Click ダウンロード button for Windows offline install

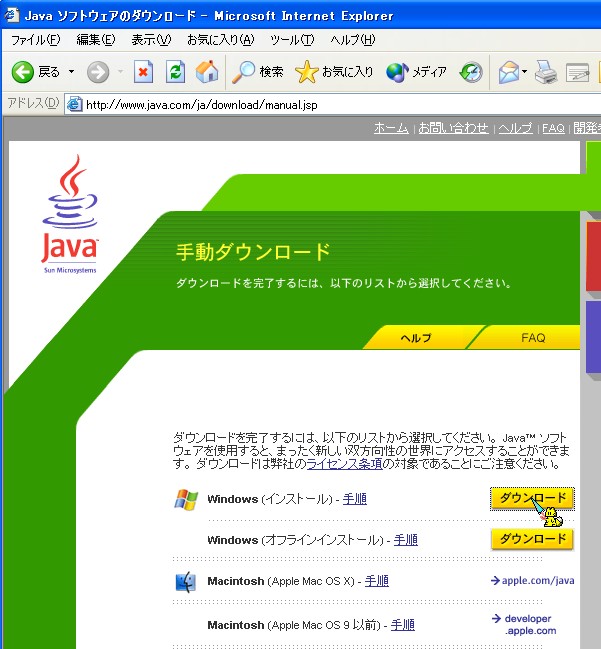coord(532,539)
